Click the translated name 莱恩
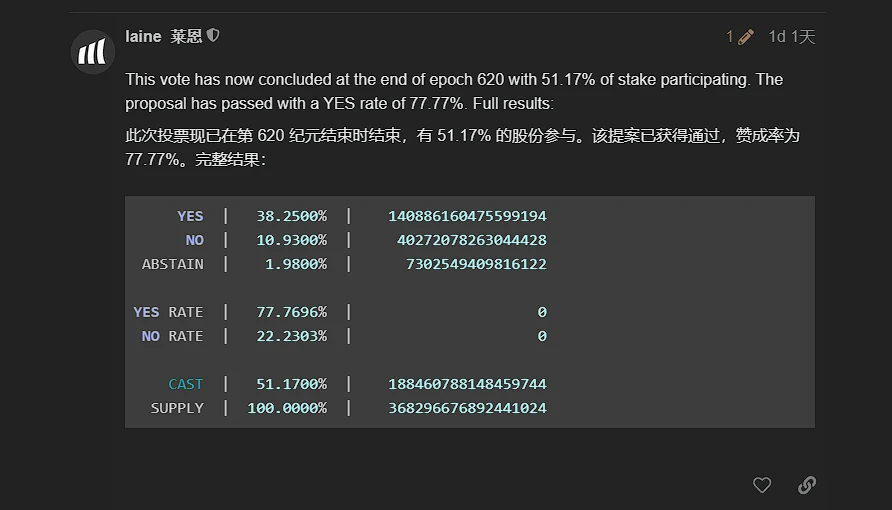The image size is (892, 510). point(186,36)
